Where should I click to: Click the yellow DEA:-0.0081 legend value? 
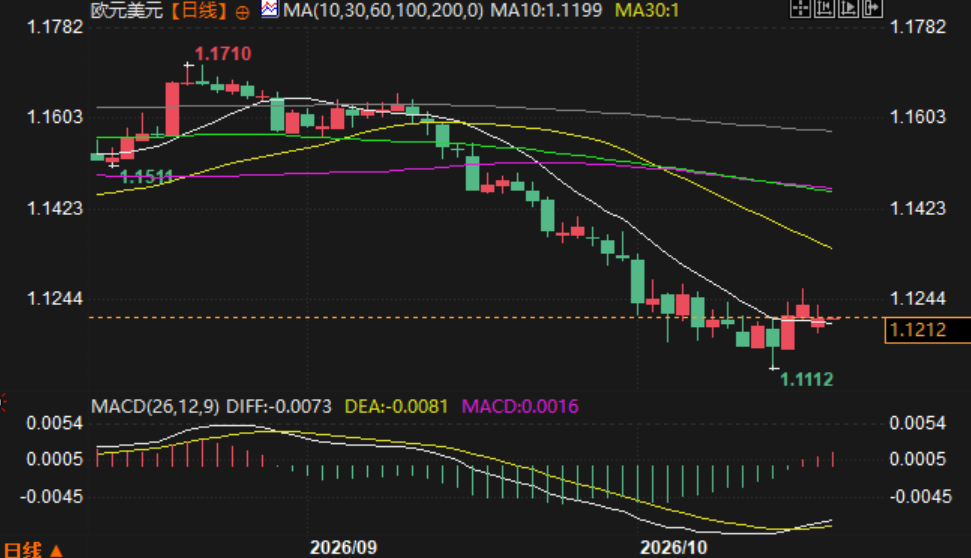396,406
